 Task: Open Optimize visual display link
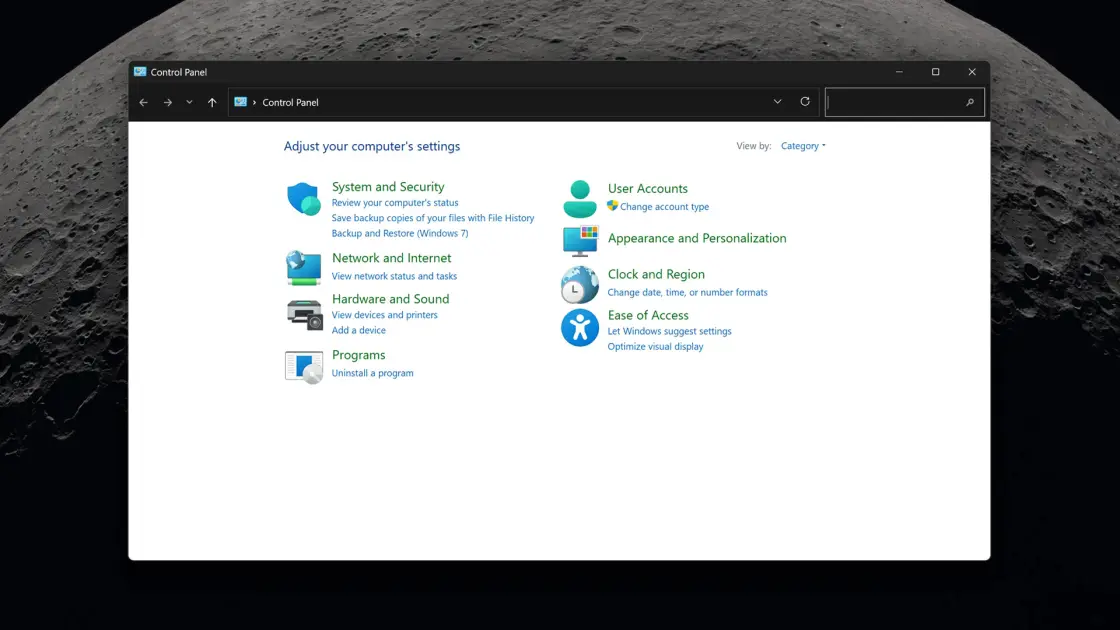pos(655,347)
